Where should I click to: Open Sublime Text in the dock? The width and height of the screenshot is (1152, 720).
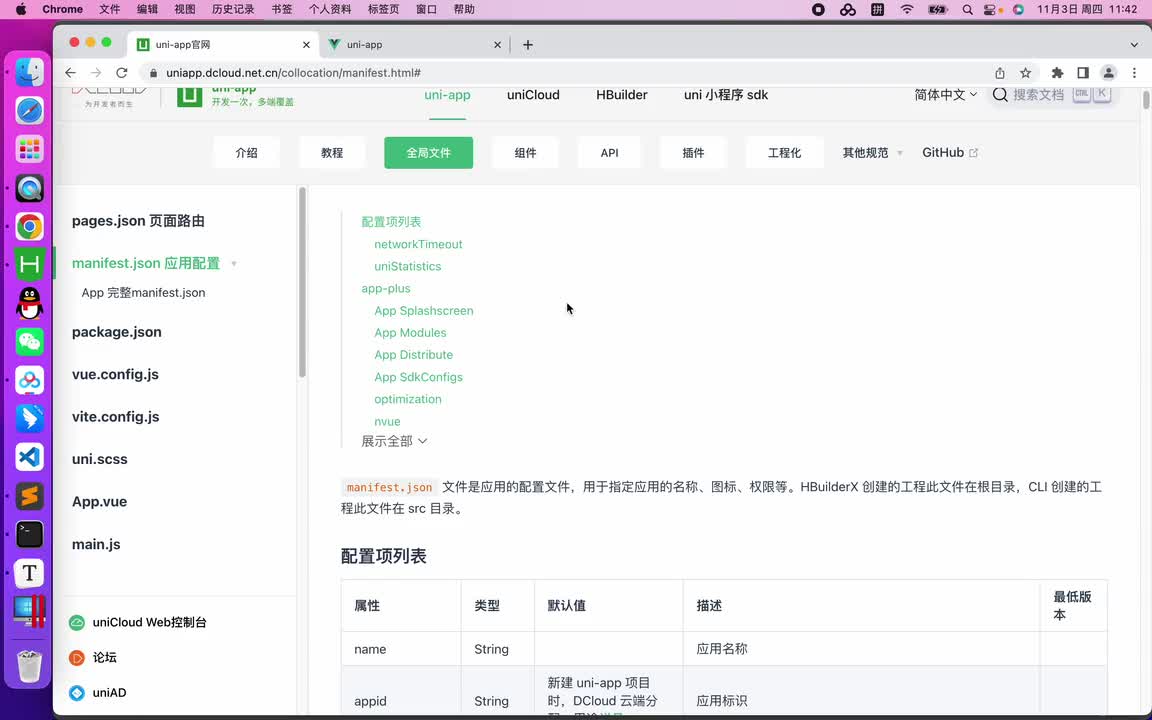click(x=29, y=496)
